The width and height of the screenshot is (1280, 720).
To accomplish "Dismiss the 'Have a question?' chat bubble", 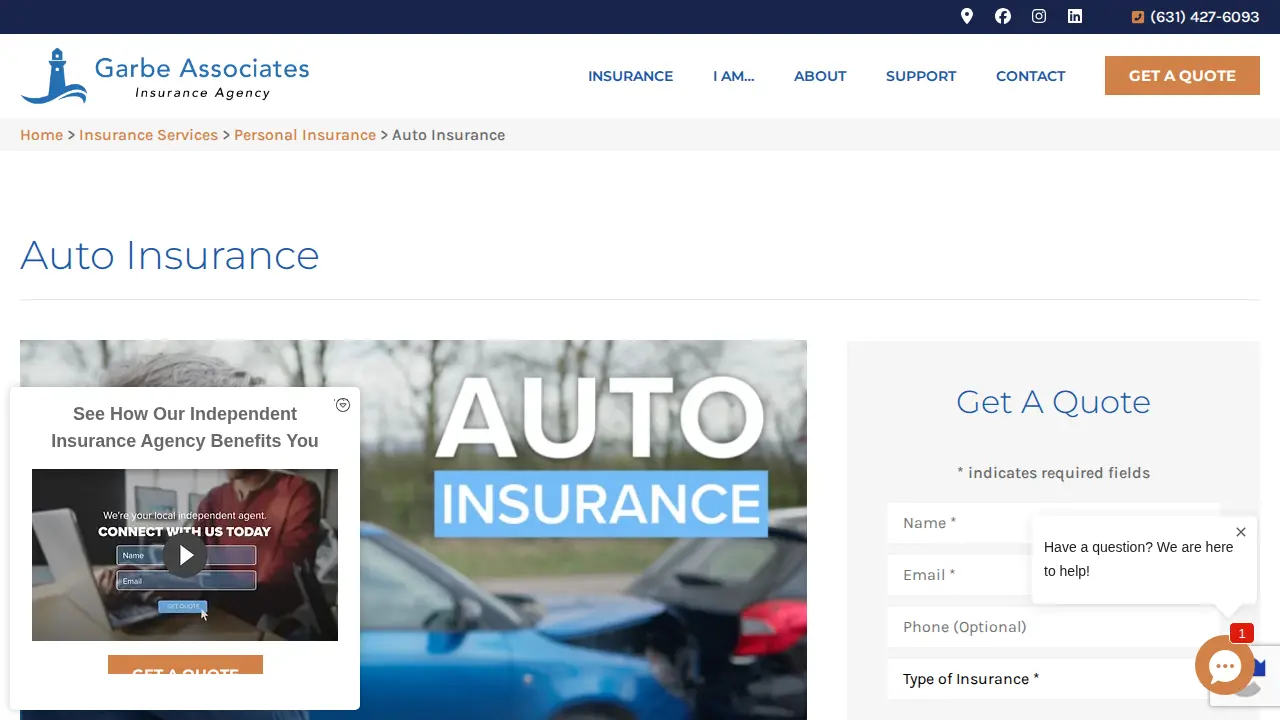I will pyautogui.click(x=1241, y=532).
